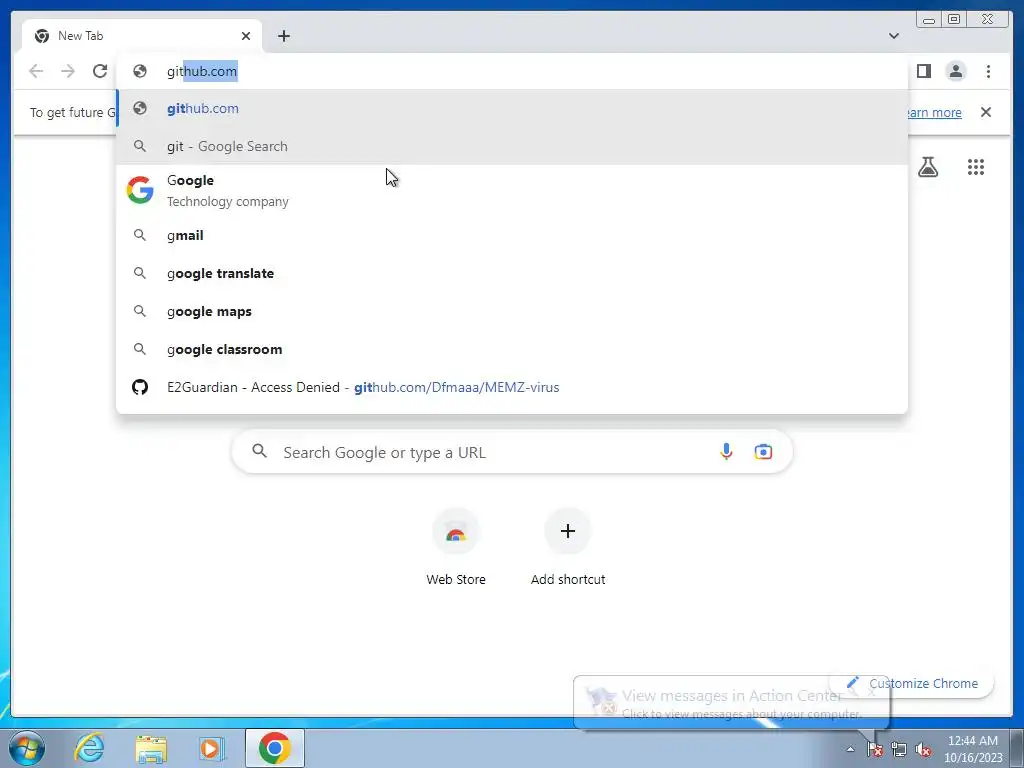Viewport: 1024px width, 768px height.
Task: Select the New Tab tab
Action: coord(142,36)
